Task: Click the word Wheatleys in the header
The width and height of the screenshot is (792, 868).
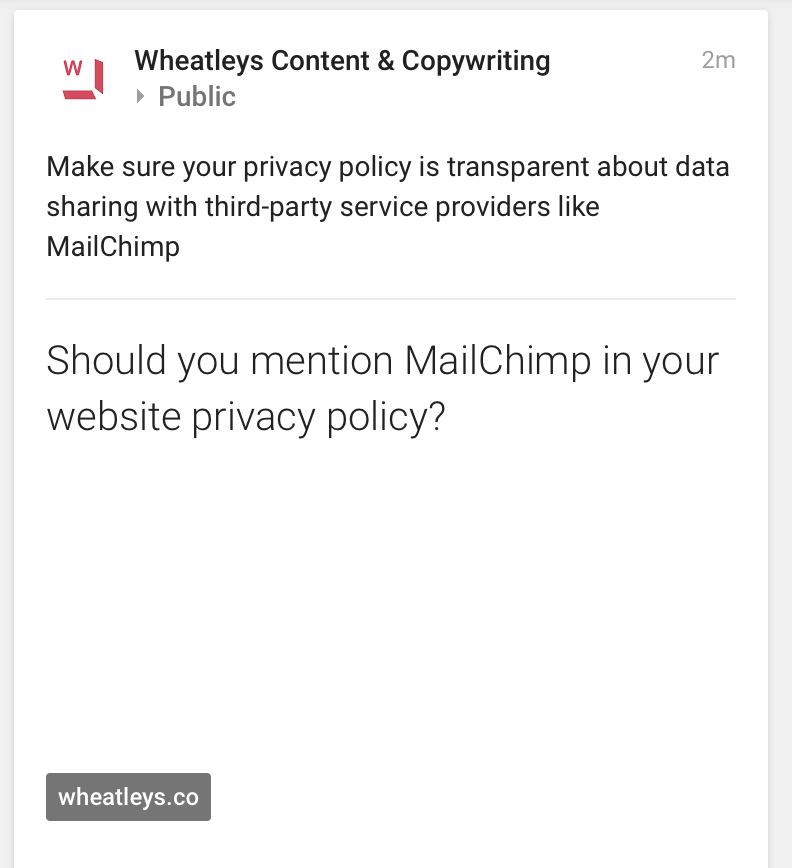Action: 199,61
